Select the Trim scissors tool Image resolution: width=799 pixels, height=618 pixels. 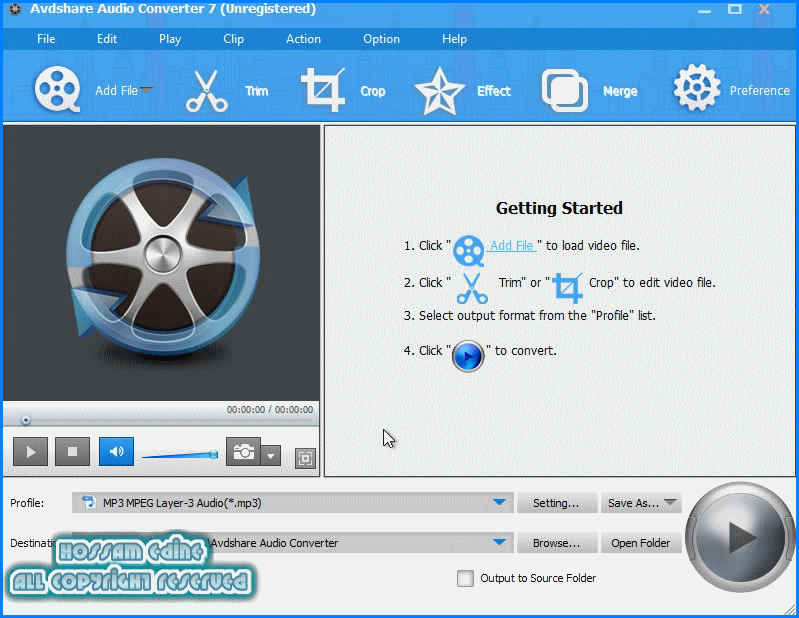[206, 91]
